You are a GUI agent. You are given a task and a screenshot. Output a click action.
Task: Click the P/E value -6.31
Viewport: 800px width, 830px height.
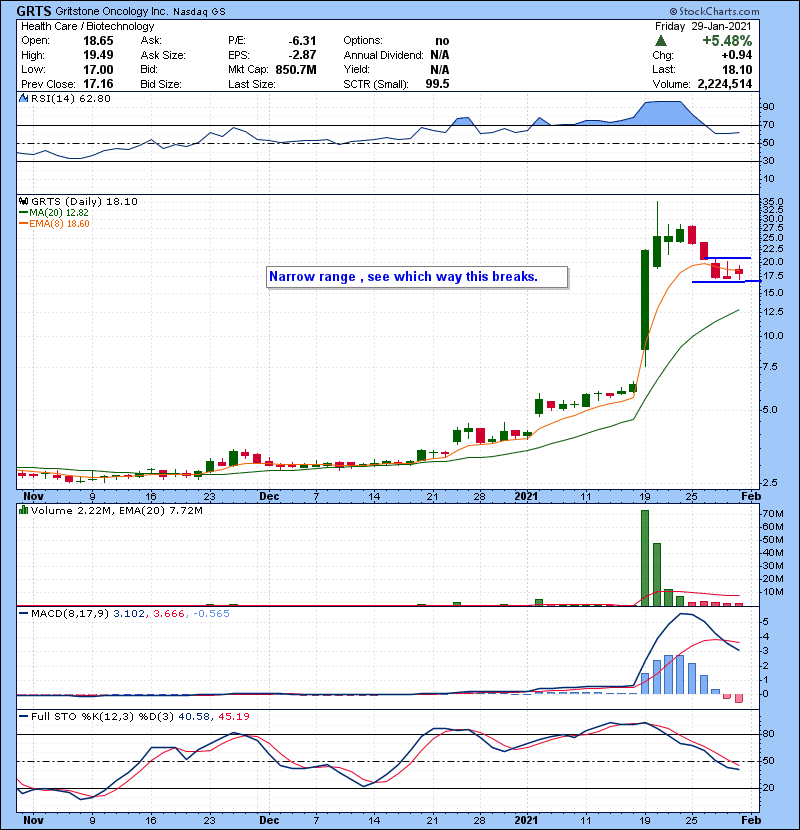pyautogui.click(x=302, y=41)
